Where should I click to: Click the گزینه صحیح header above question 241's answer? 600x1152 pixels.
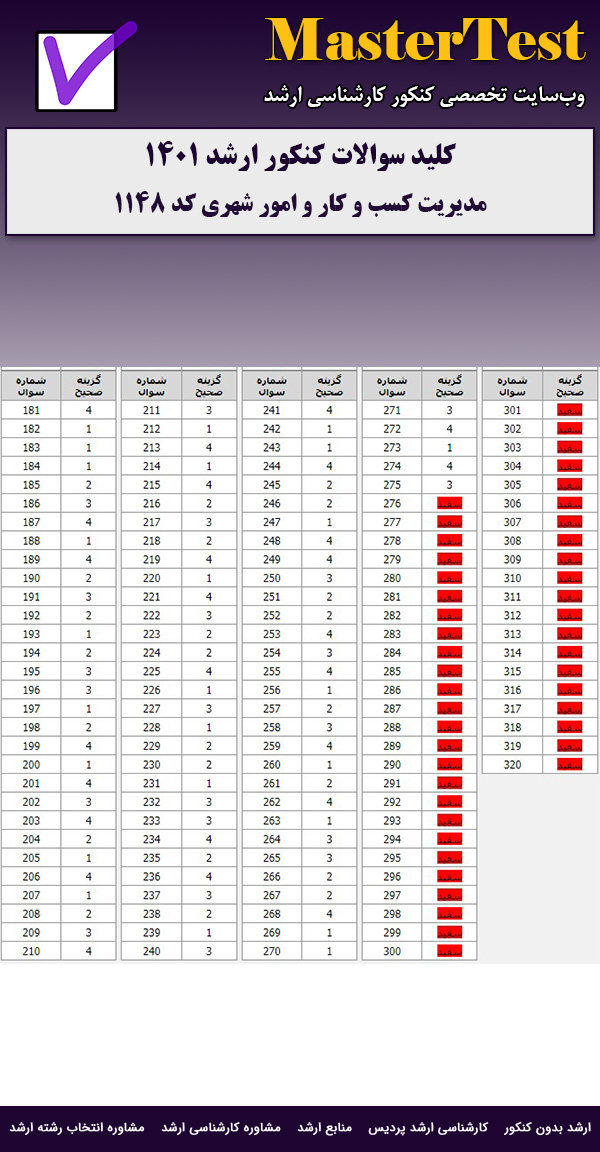(329, 386)
